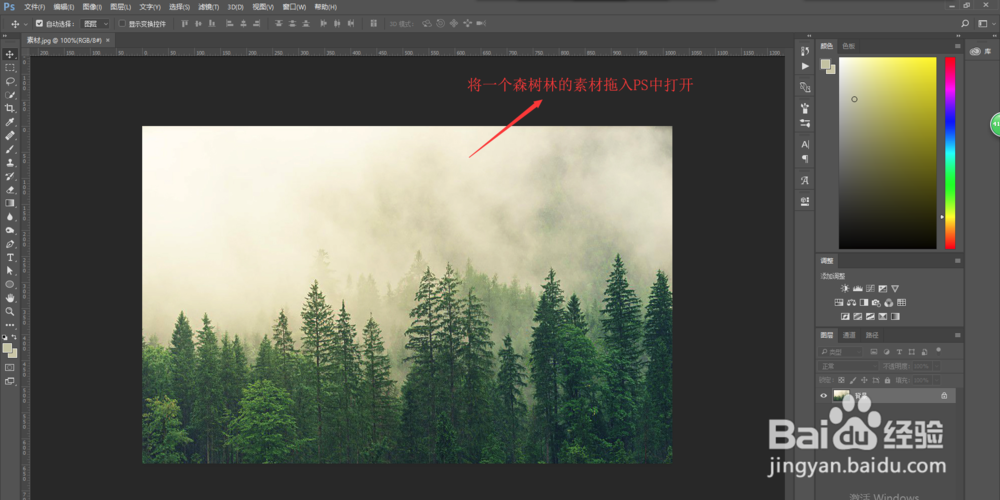This screenshot has width=1000, height=500.
Task: Toggle the lock position button
Action: [x=865, y=380]
